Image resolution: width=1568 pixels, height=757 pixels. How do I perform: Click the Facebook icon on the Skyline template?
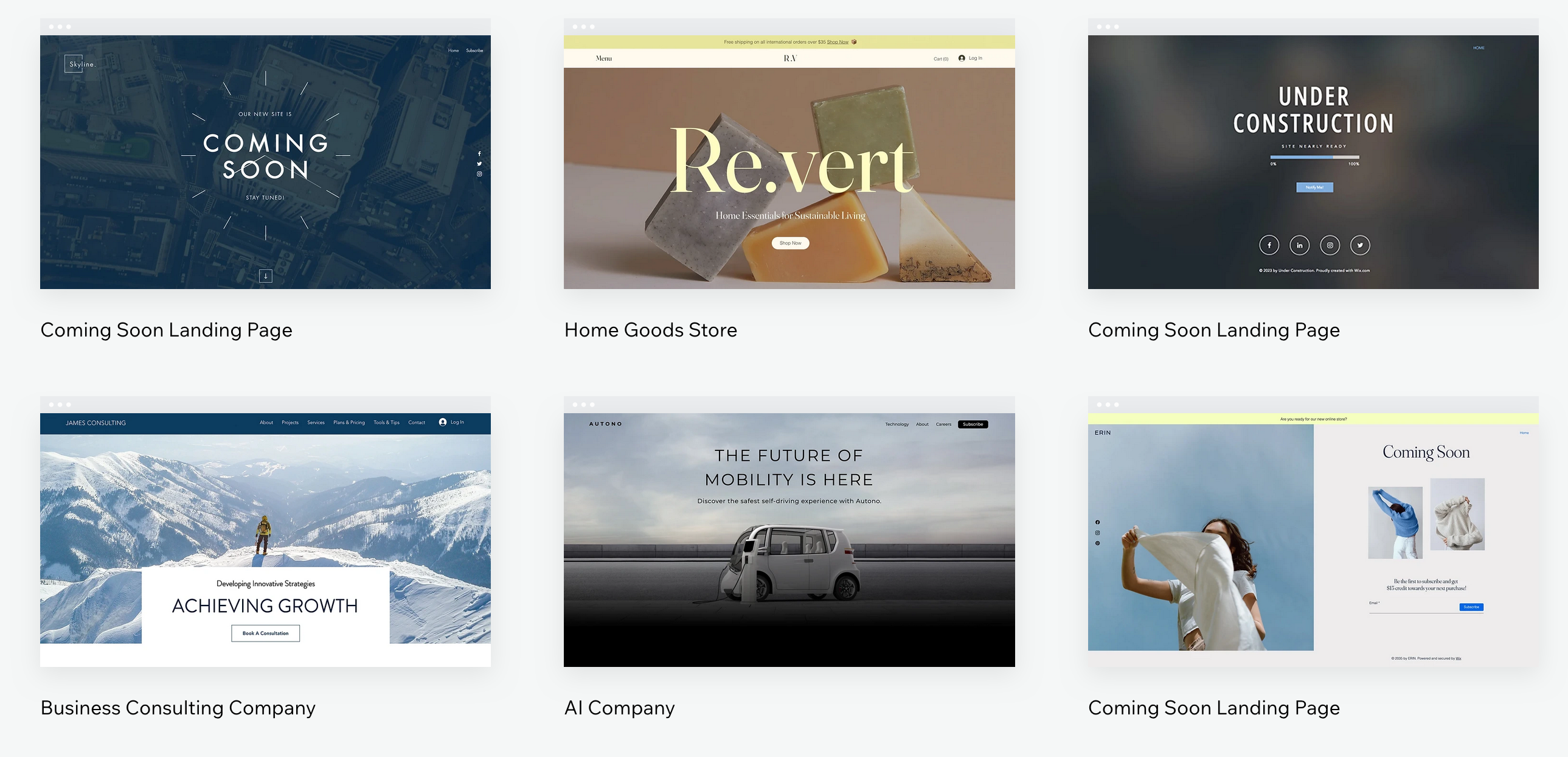pos(480,153)
